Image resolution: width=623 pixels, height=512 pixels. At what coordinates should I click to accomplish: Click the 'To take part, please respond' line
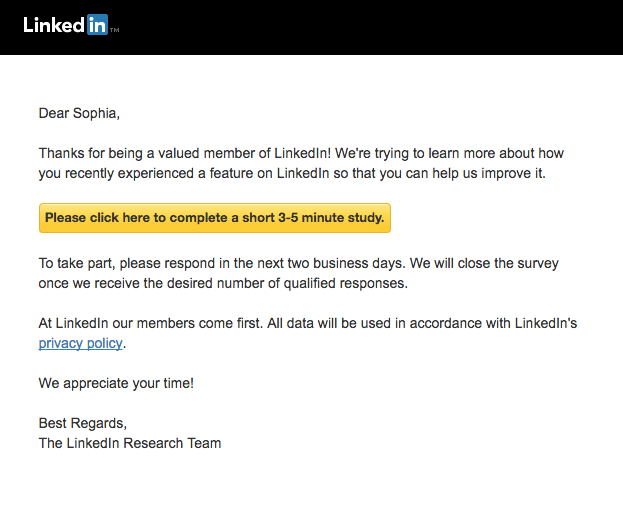click(x=298, y=264)
